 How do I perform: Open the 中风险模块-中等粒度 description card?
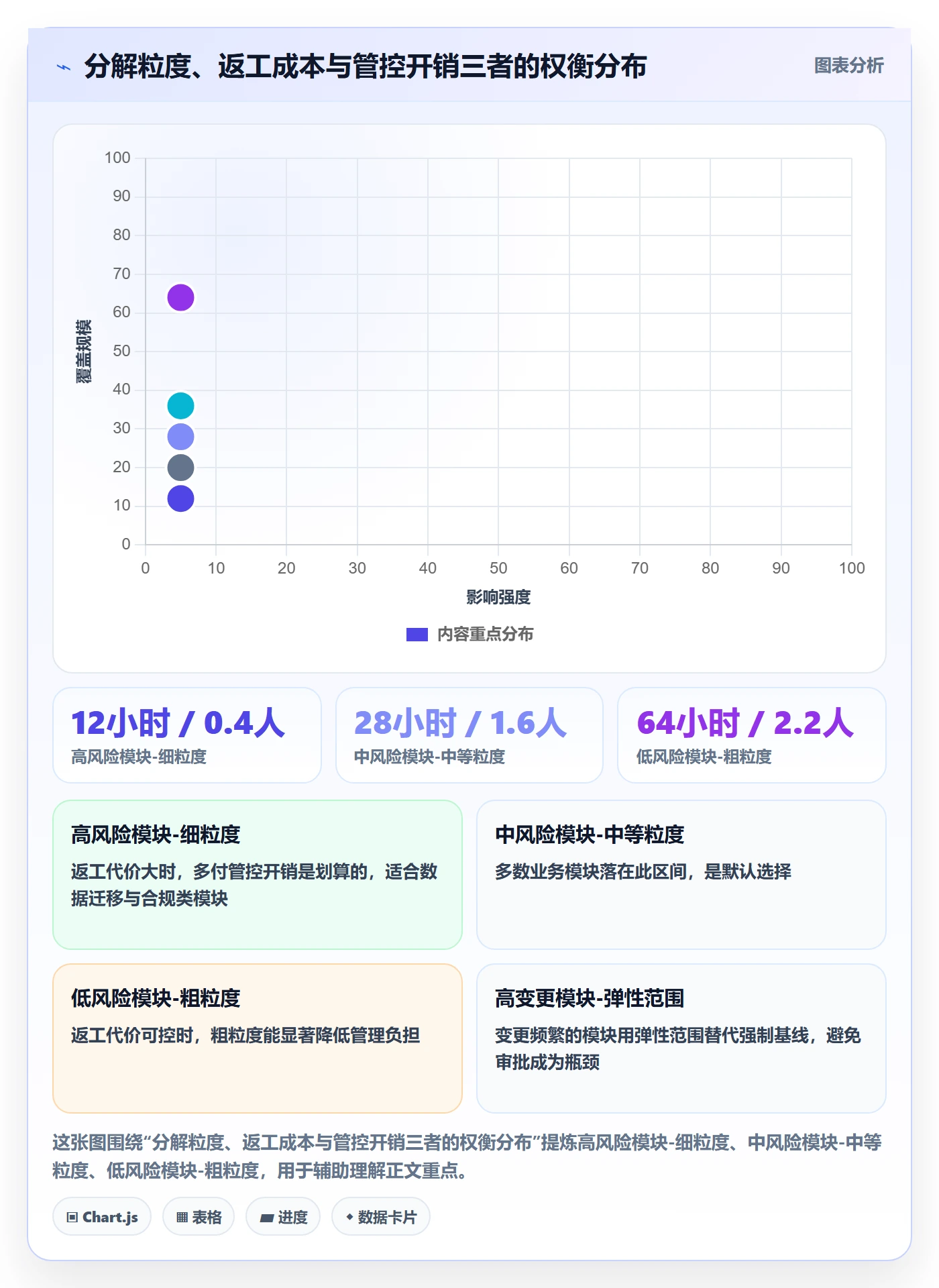[681, 874]
